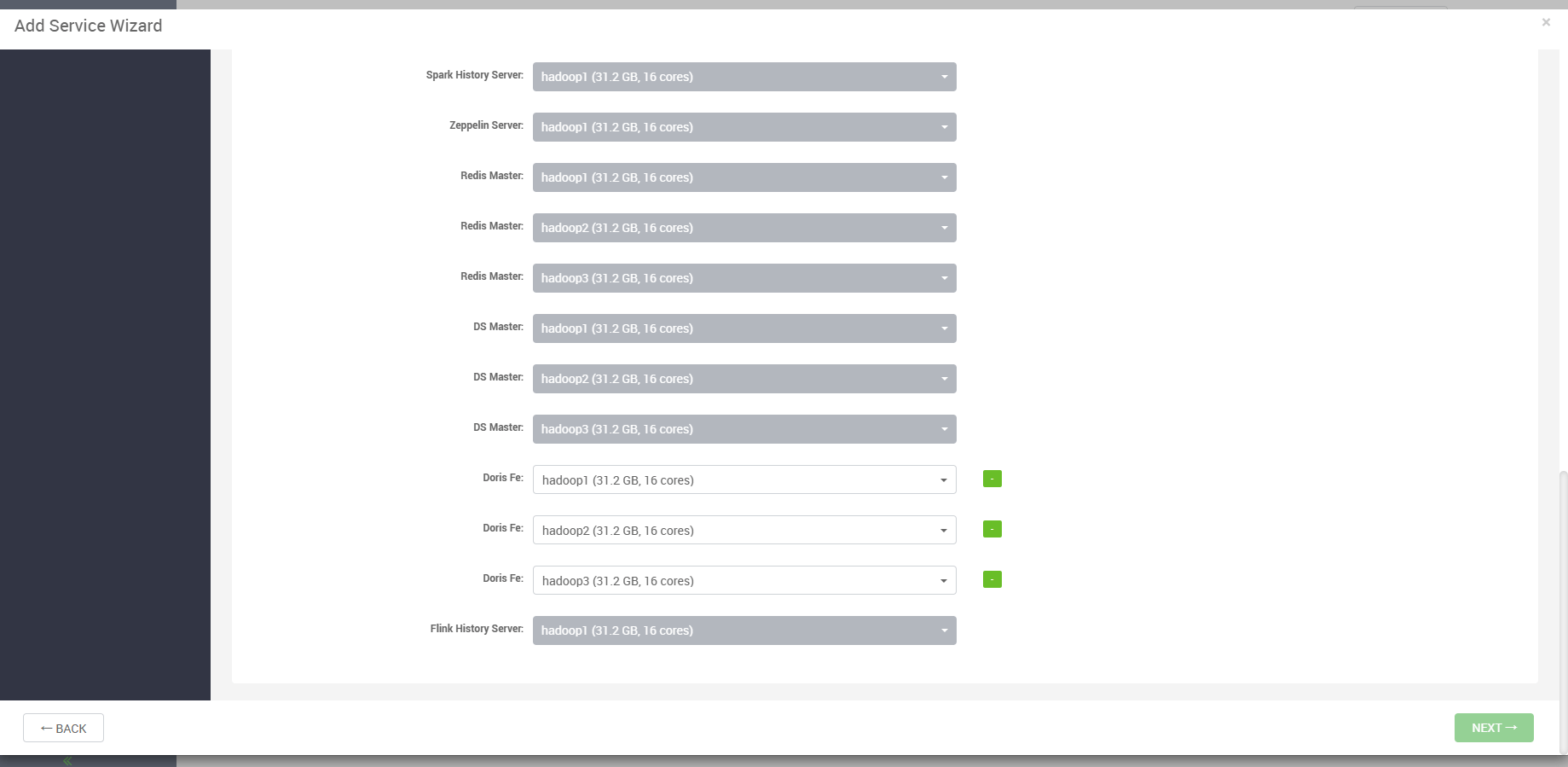Screen dimensions: 1568x767
Task: Choose host for Doris Fe hadoop1 dropdown
Action: pyautogui.click(x=743, y=479)
